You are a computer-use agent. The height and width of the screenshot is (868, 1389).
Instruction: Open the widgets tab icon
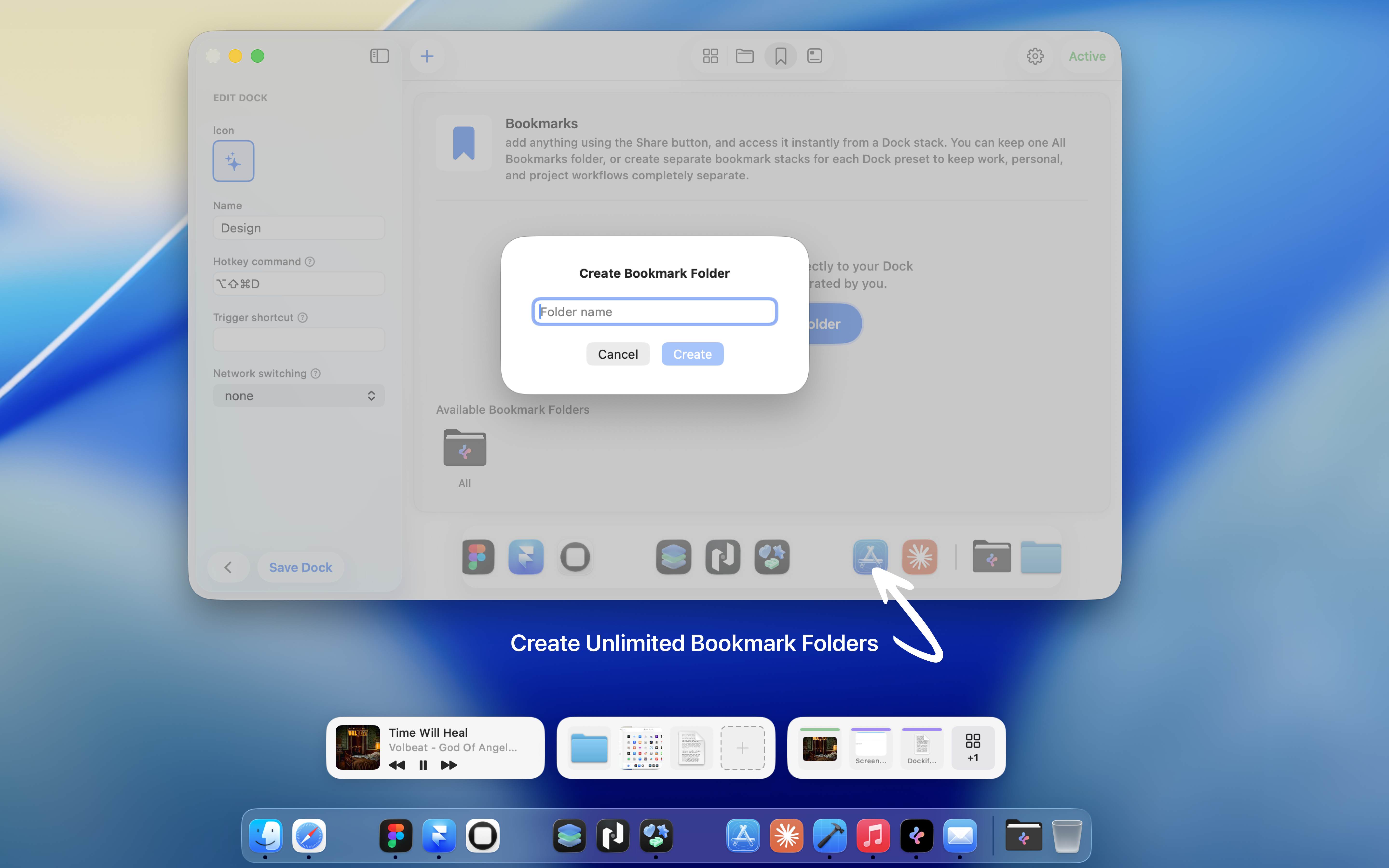click(x=814, y=56)
